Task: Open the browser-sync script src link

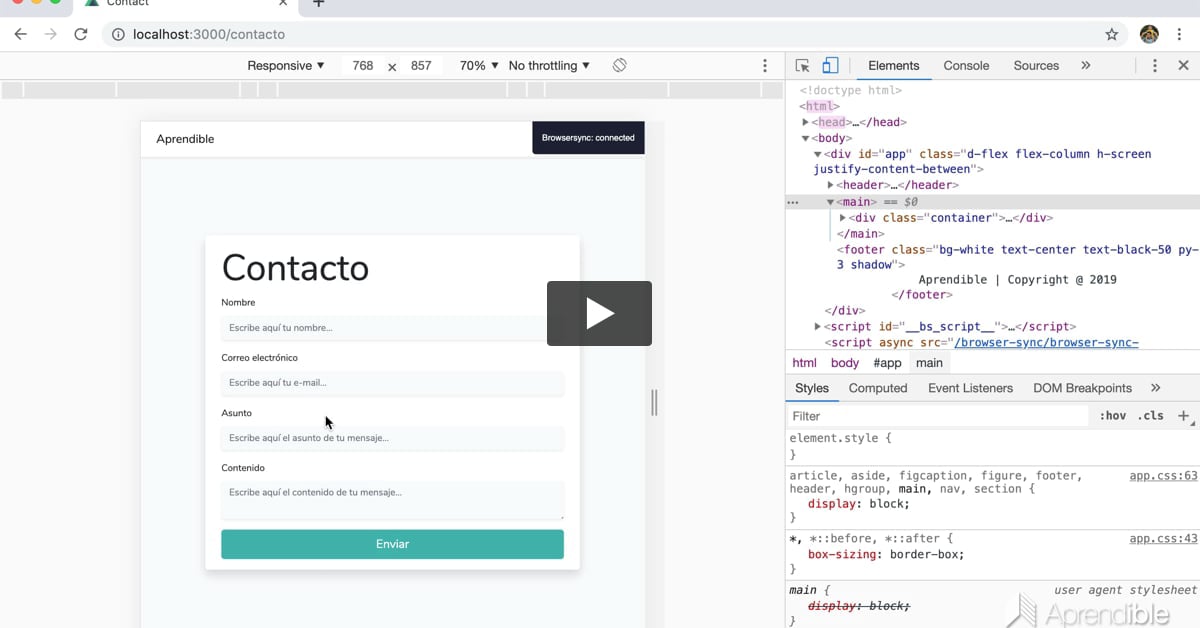Action: [x=1047, y=342]
